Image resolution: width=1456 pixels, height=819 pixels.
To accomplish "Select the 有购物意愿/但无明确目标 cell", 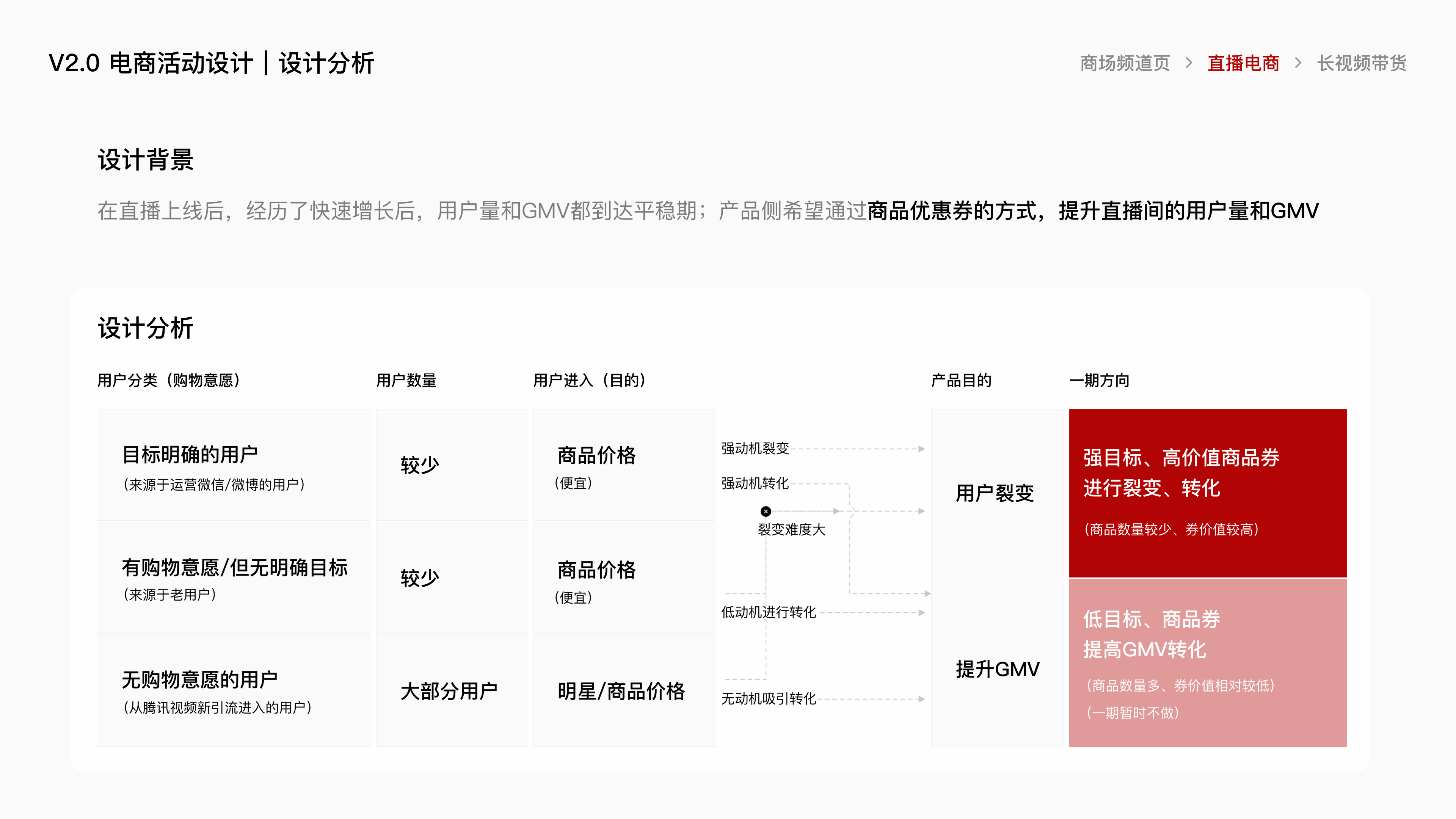I will (x=234, y=577).
